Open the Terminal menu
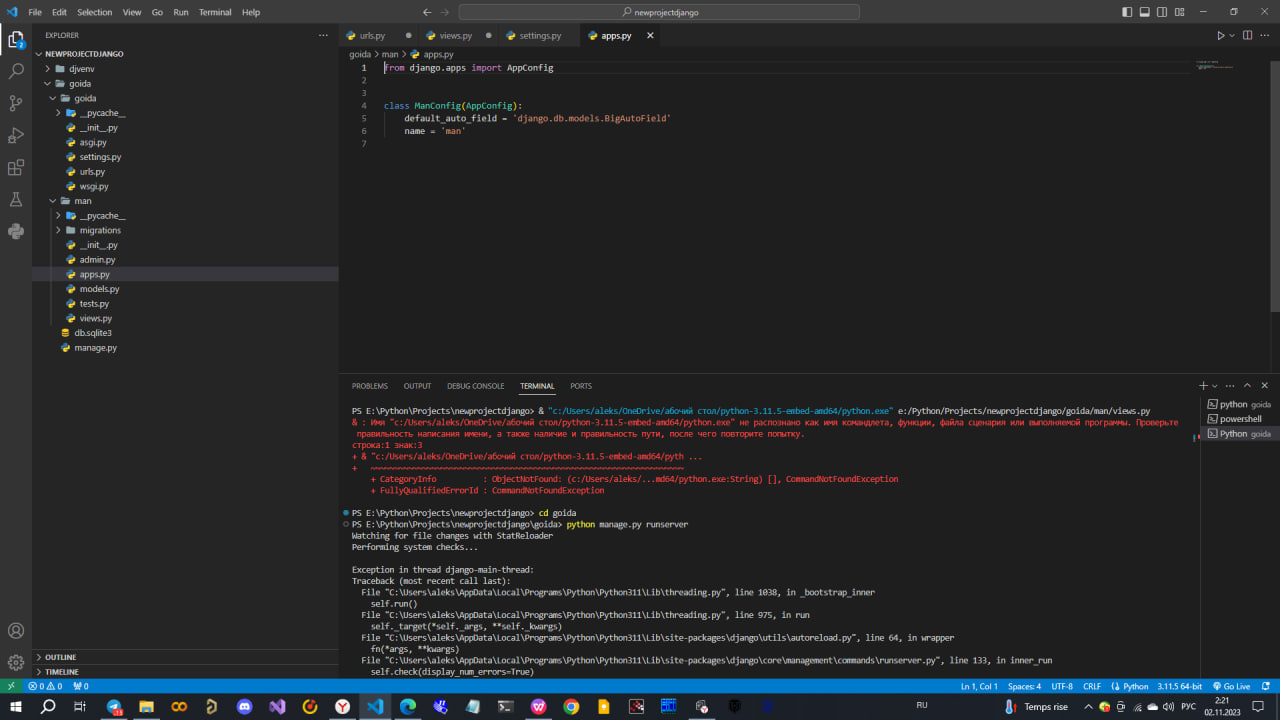1280x720 pixels. tap(215, 12)
